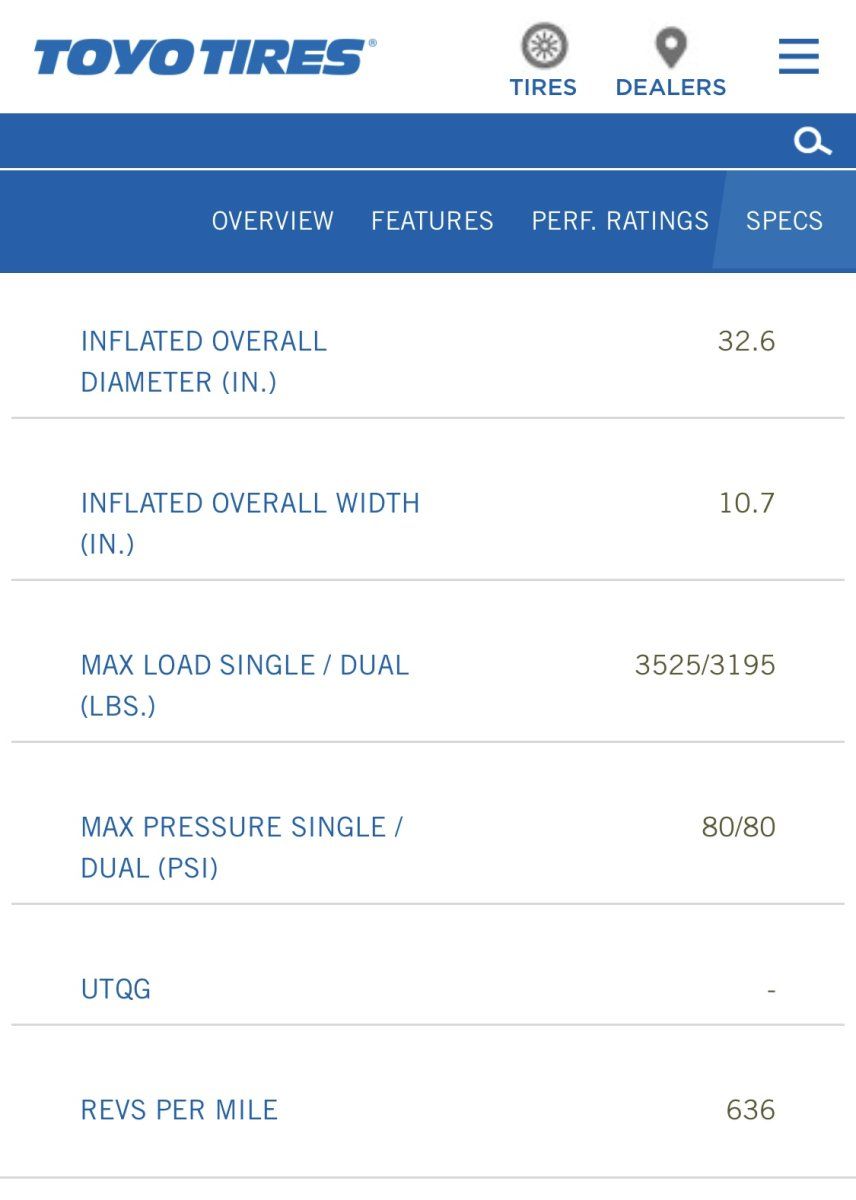
Task: Click the Max Load Single / Dual label
Action: [245, 685]
